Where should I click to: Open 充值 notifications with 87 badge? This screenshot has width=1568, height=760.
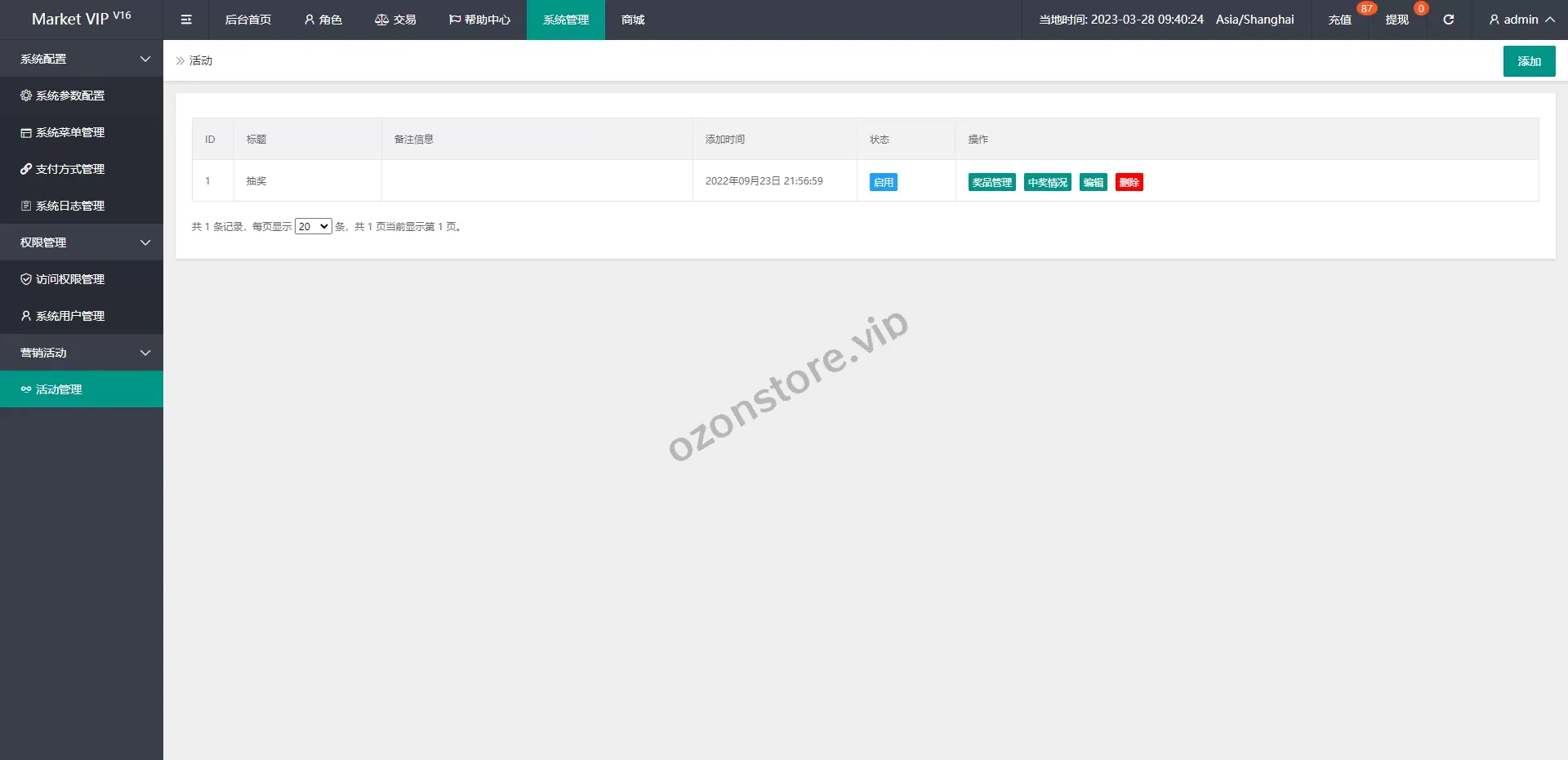click(x=1339, y=20)
